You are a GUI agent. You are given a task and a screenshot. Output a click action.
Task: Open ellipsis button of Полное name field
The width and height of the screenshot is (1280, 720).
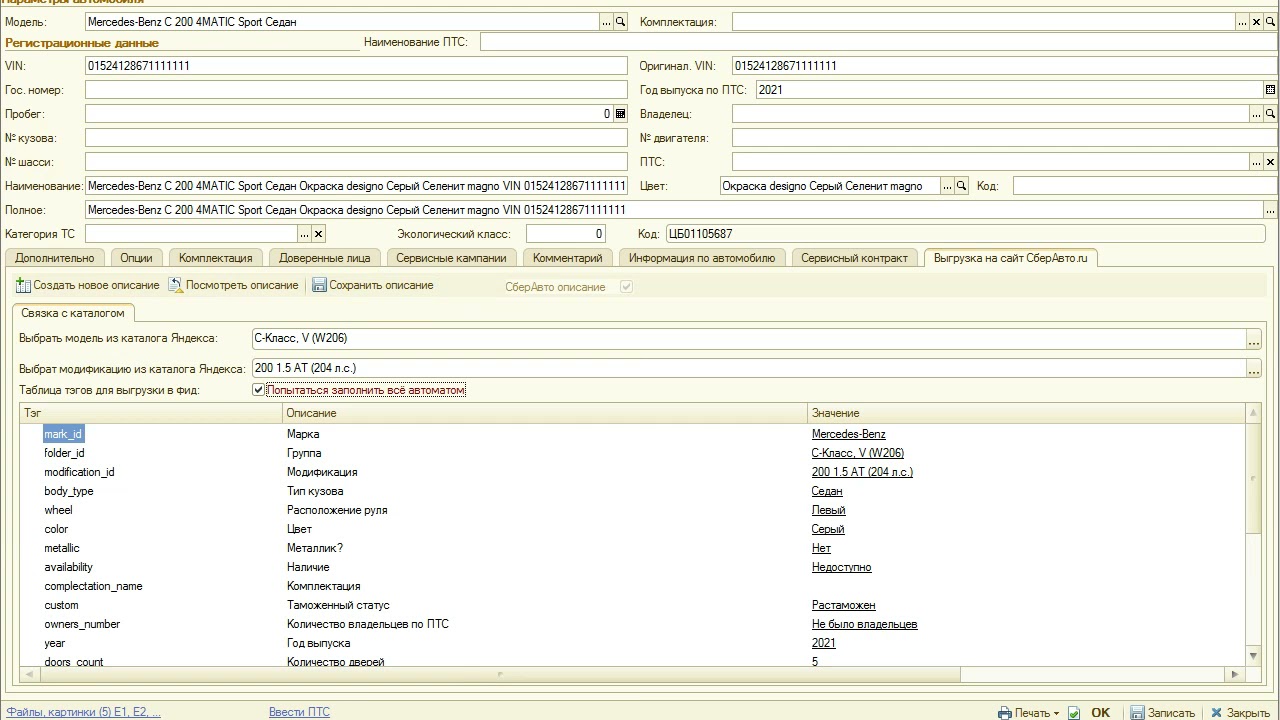point(1271,210)
